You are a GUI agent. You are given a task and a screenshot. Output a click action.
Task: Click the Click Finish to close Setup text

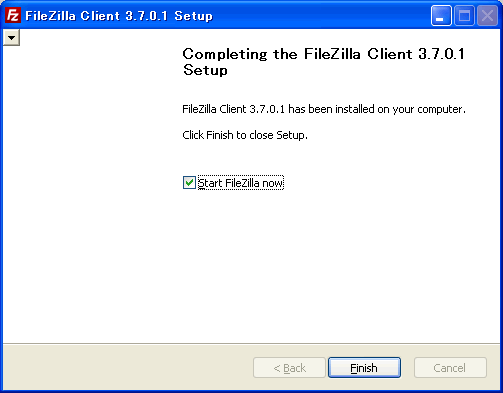[245, 135]
